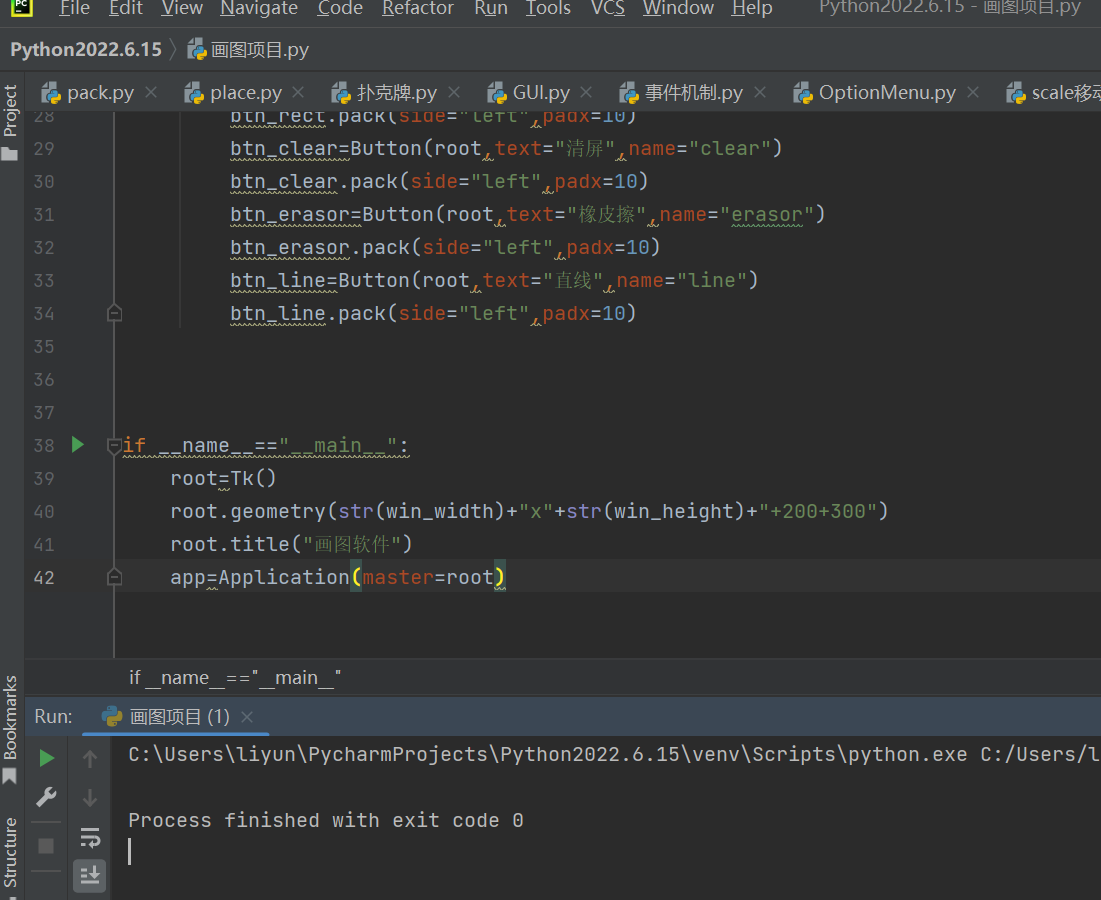
Task: Open the View menu
Action: (182, 8)
